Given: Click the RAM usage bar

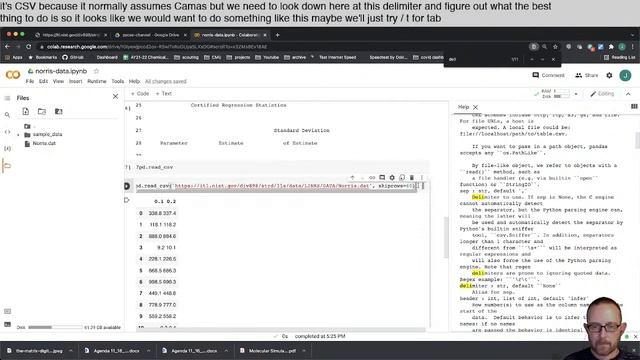Looking at the screenshot, I should pos(561,91).
